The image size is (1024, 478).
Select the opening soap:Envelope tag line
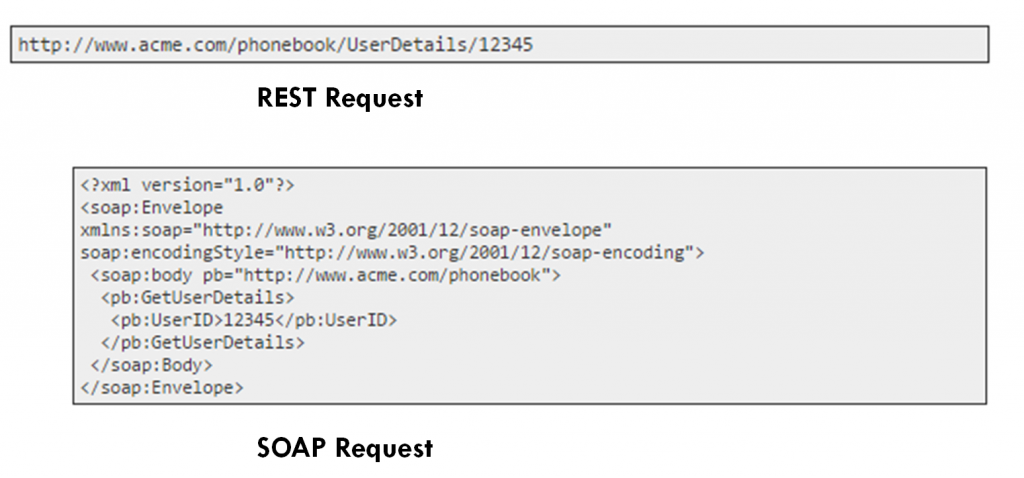[152, 208]
